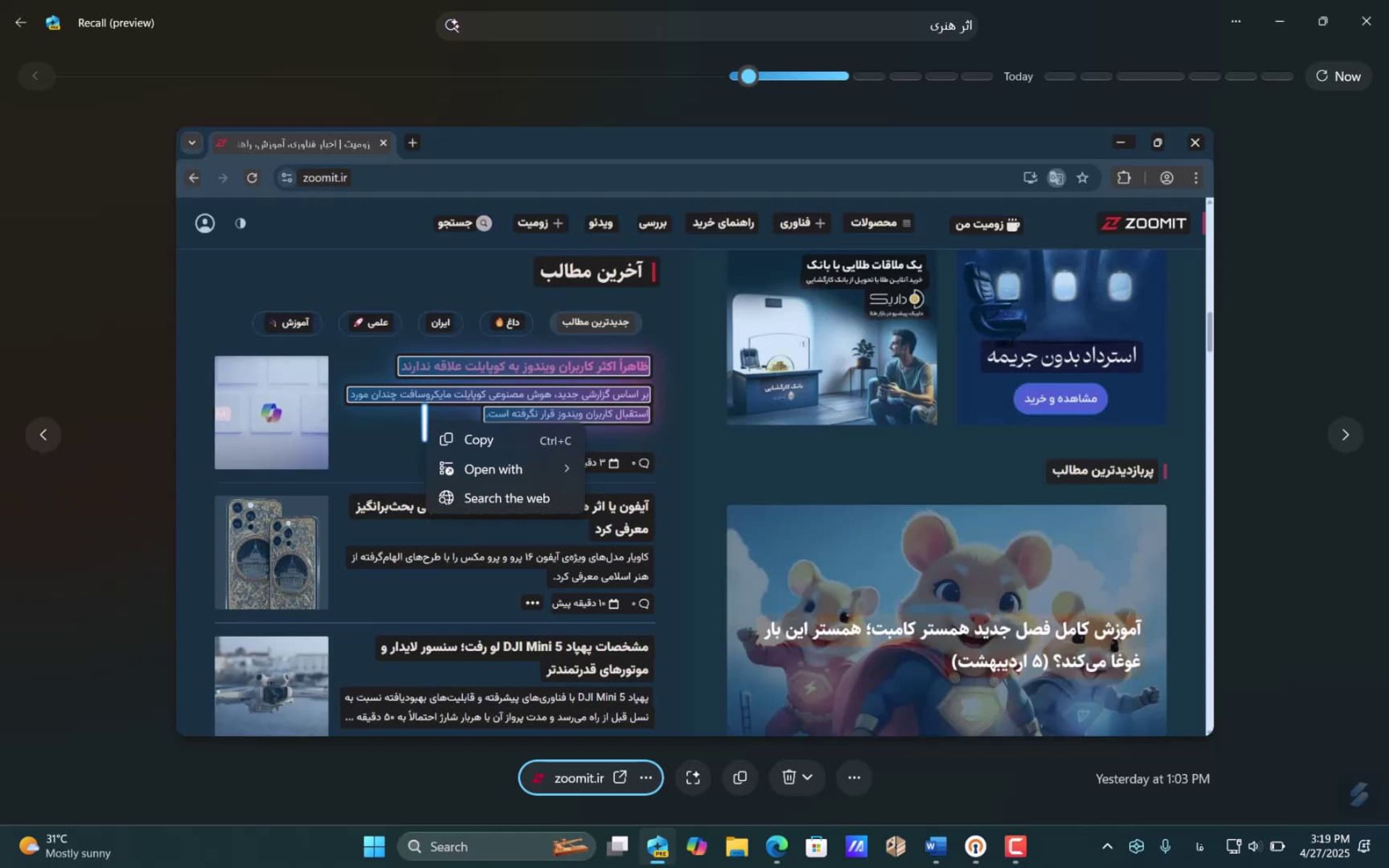Open Word from the taskbar
This screenshot has width=1389, height=868.
[935, 846]
